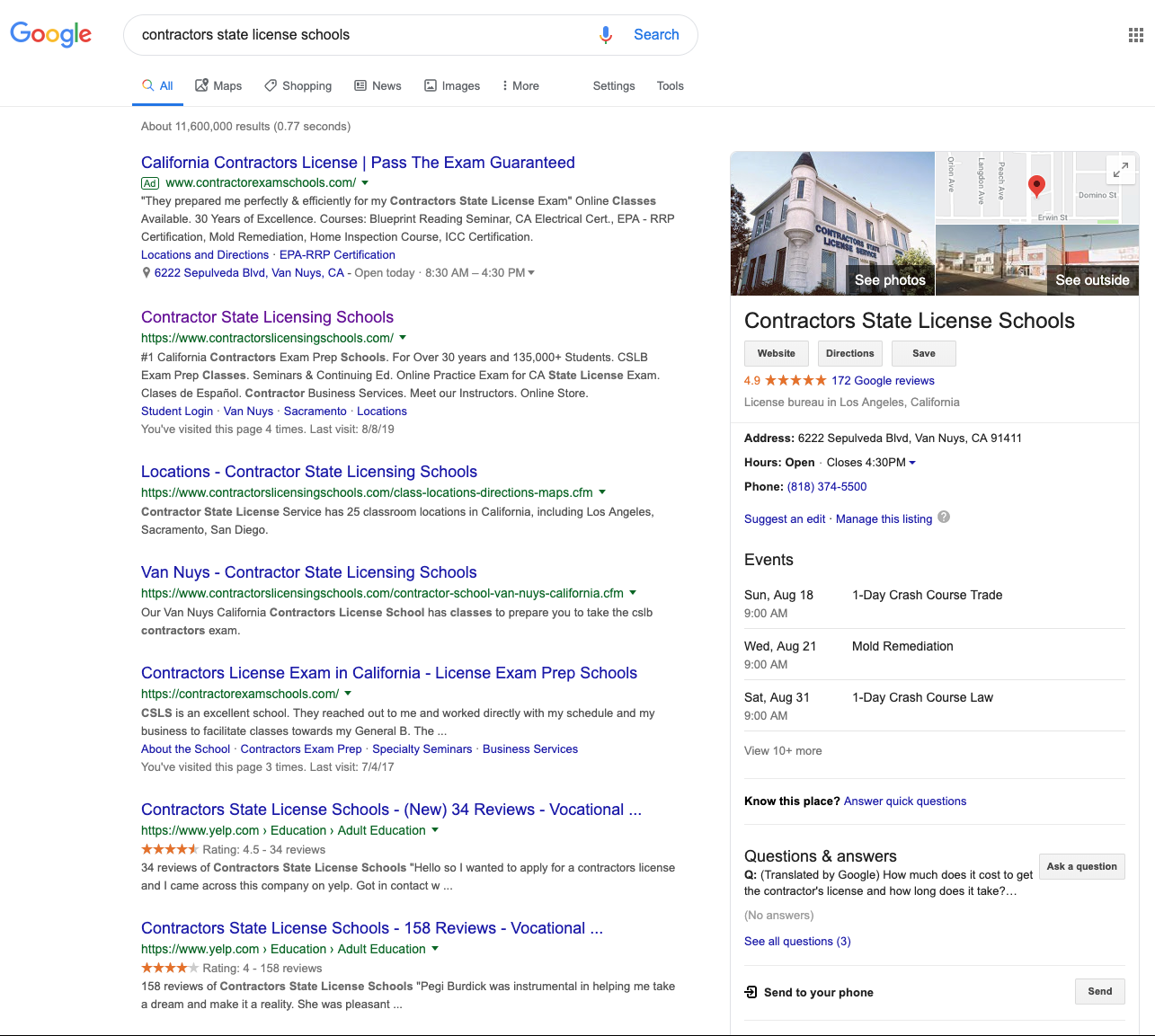Image resolution: width=1155 pixels, height=1036 pixels.
Task: Click the red map pin marker
Action: click(x=1036, y=185)
